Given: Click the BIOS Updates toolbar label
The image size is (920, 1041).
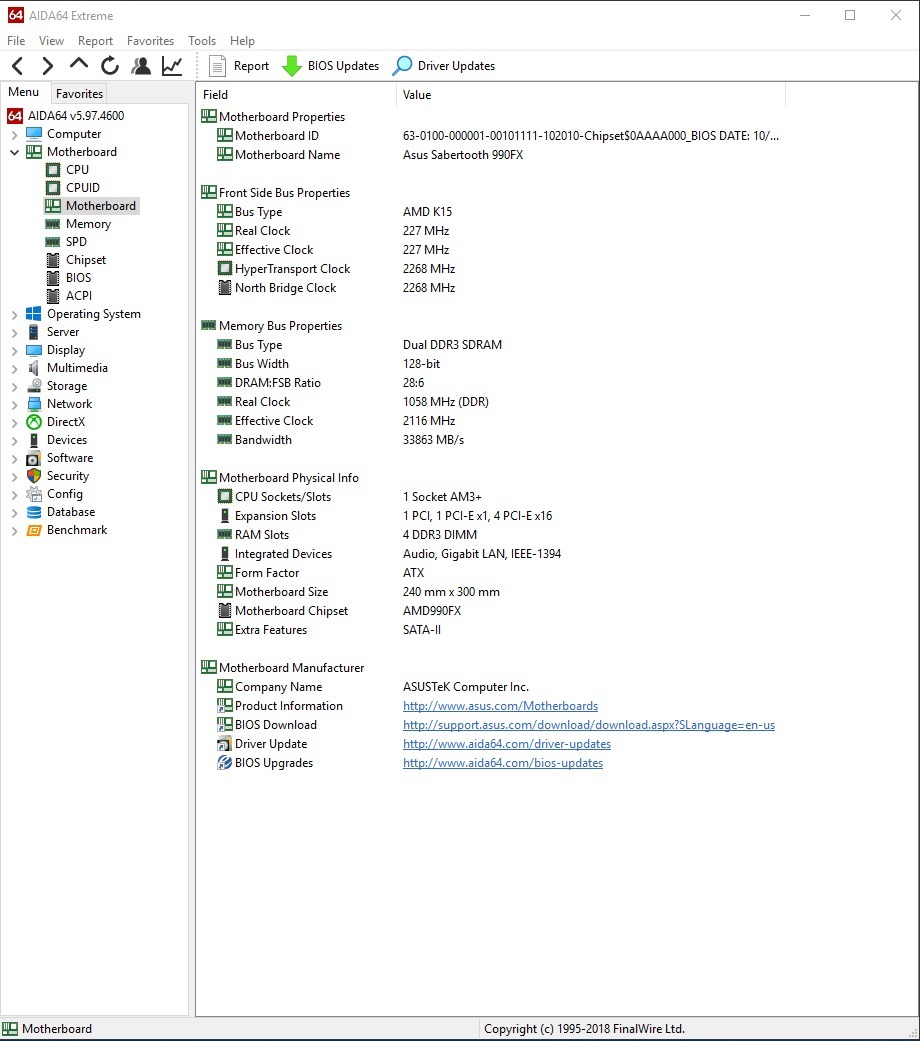Looking at the screenshot, I should tap(343, 66).
